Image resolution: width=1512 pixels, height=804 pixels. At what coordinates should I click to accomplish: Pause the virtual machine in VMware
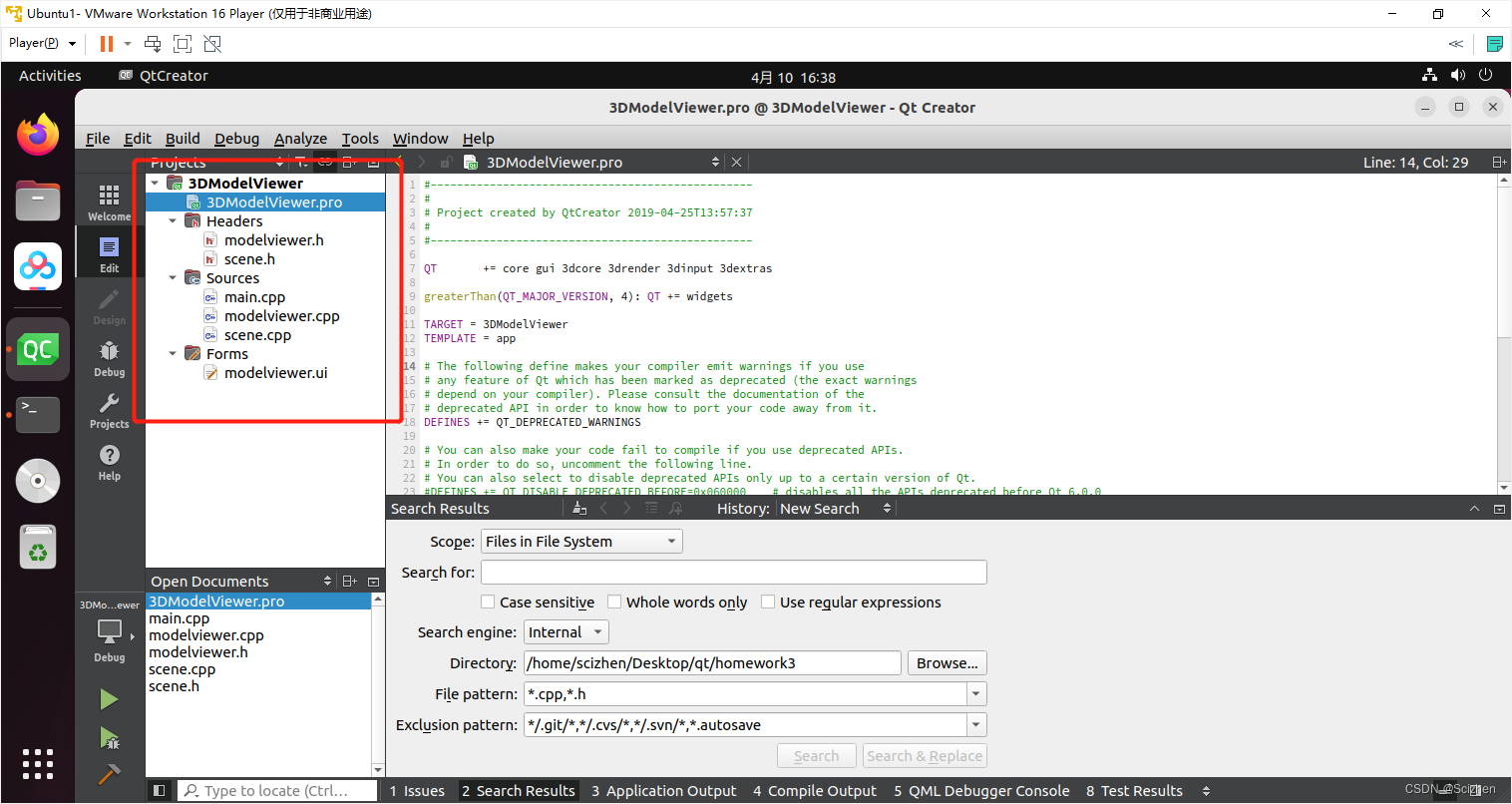tap(107, 44)
